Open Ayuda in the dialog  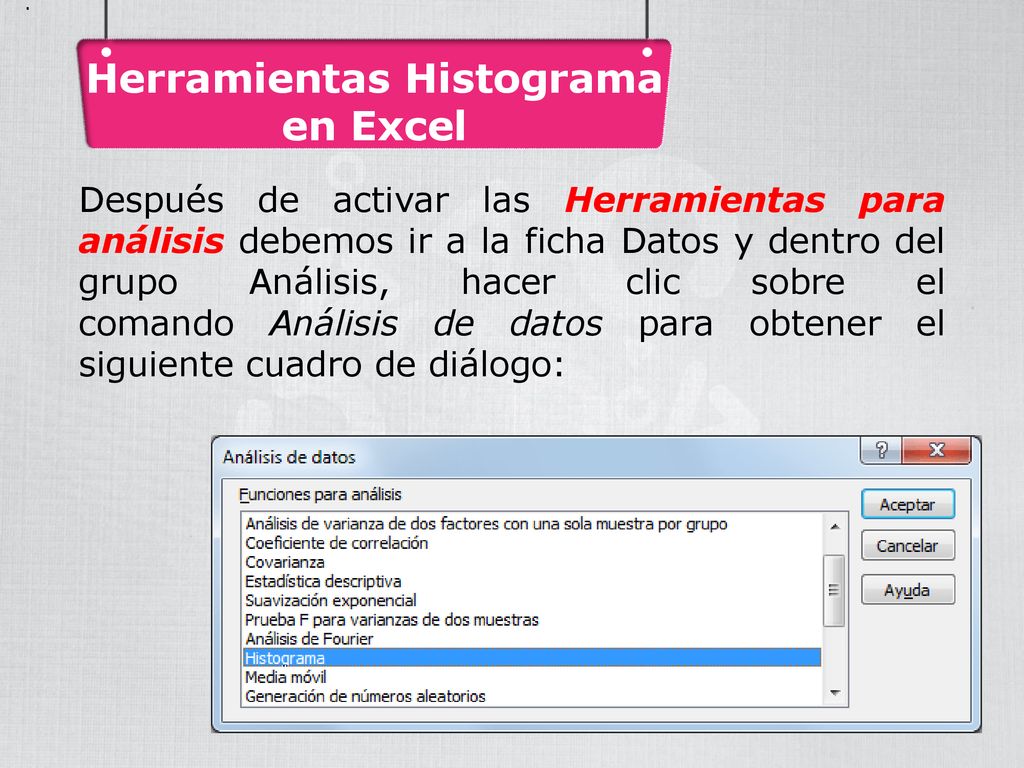coord(908,590)
